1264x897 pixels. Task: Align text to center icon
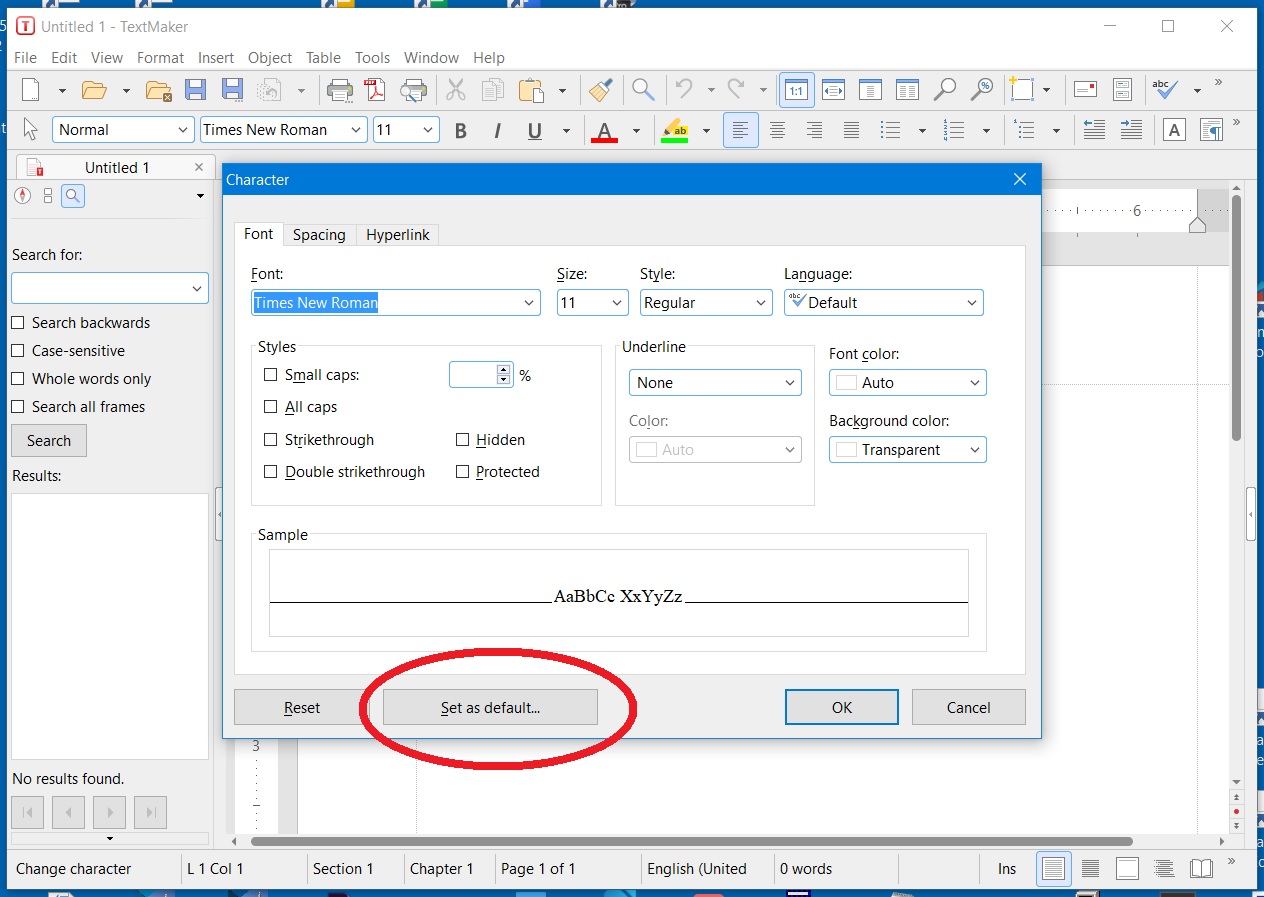(x=777, y=130)
